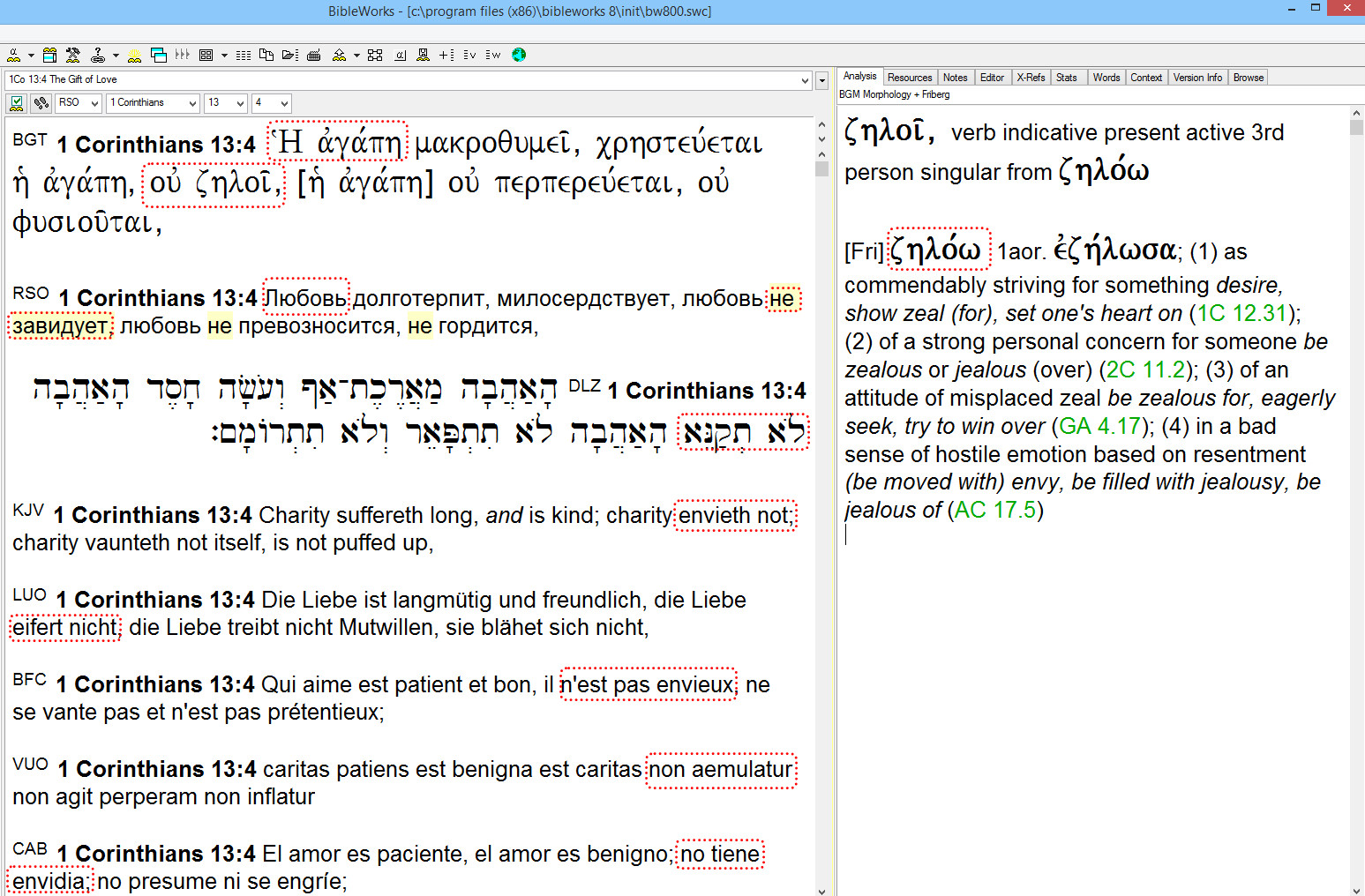
Task: Click the plus-with-lines toolbar icon
Action: click(446, 55)
